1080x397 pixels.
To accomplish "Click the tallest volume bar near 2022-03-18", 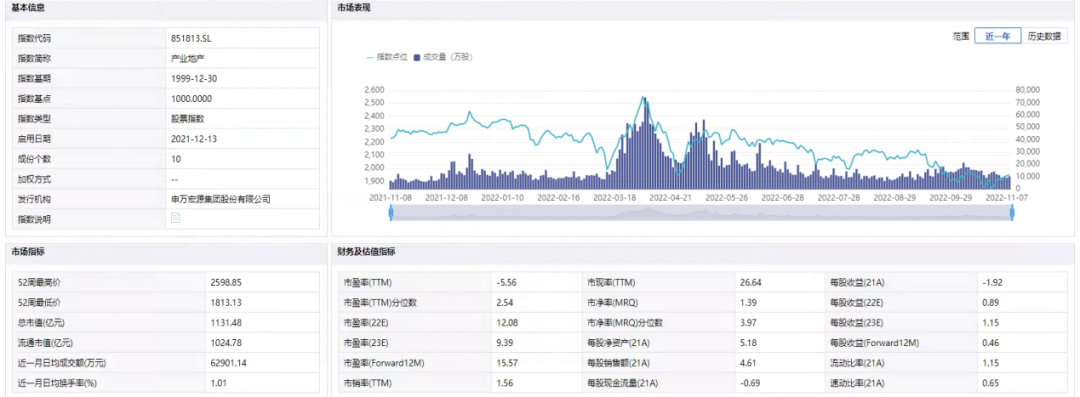I will pos(645,143).
